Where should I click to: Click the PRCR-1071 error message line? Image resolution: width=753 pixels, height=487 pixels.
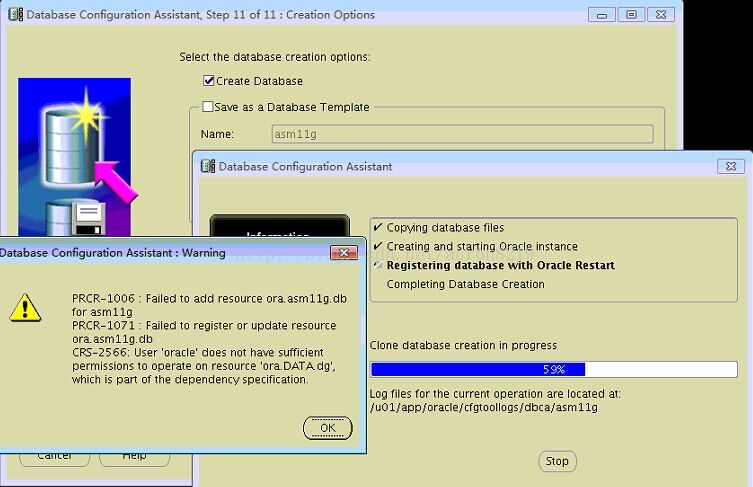(x=204, y=332)
